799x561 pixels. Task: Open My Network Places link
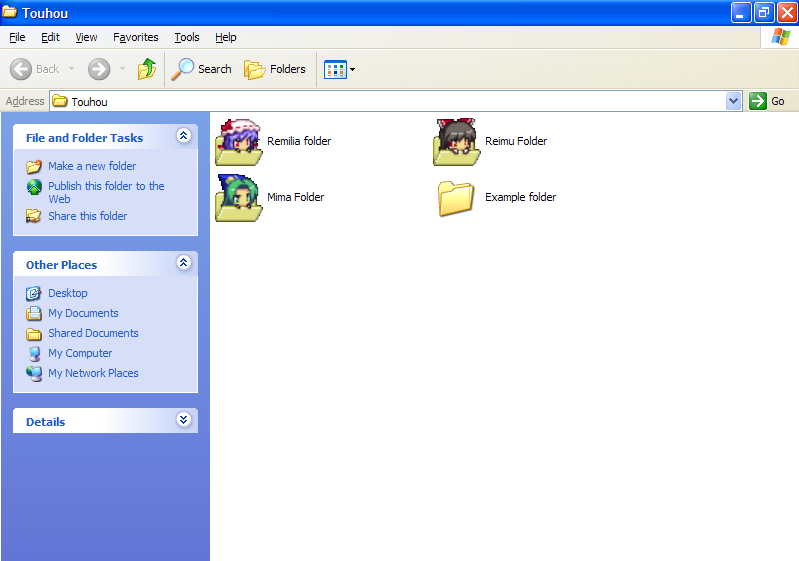pyautogui.click(x=93, y=373)
